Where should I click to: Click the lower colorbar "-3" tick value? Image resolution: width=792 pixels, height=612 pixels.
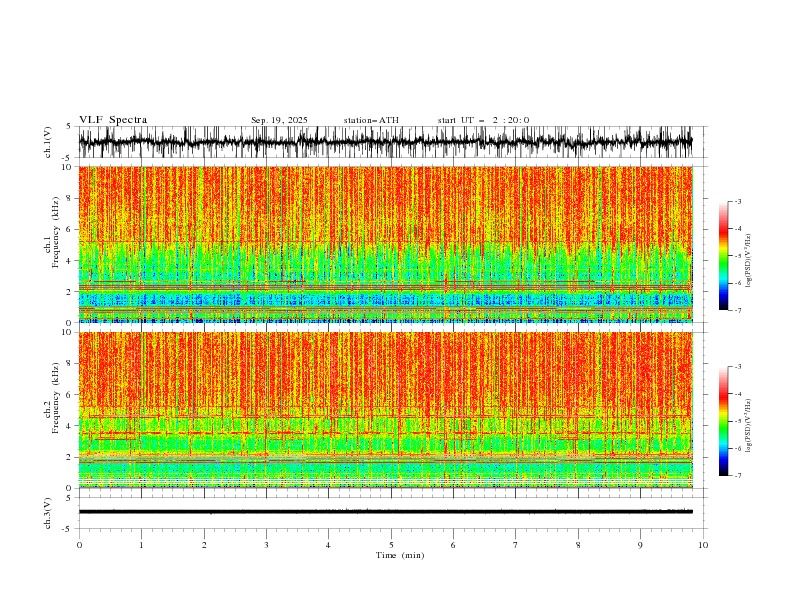tap(737, 367)
